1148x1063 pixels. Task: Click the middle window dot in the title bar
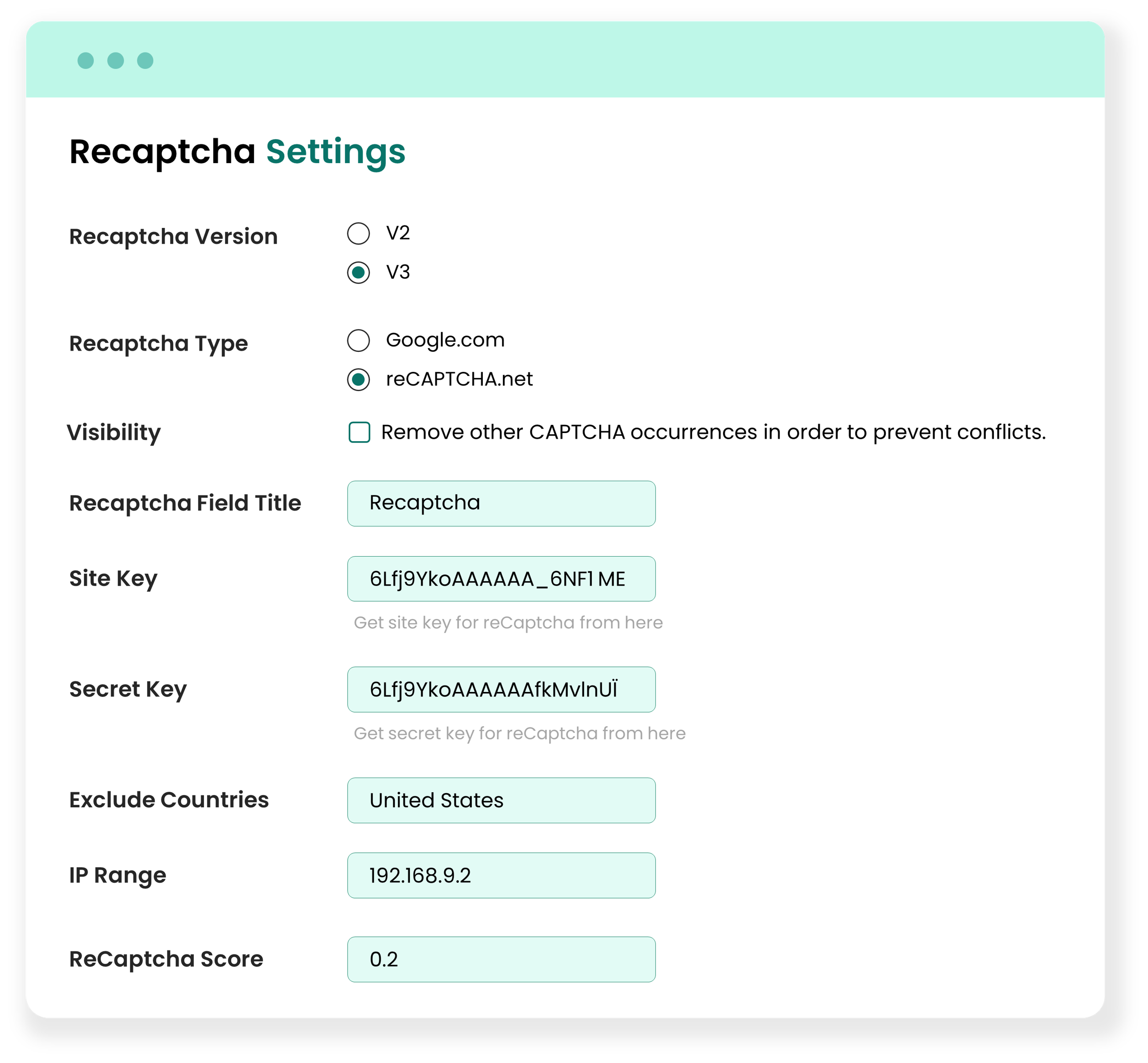117,60
